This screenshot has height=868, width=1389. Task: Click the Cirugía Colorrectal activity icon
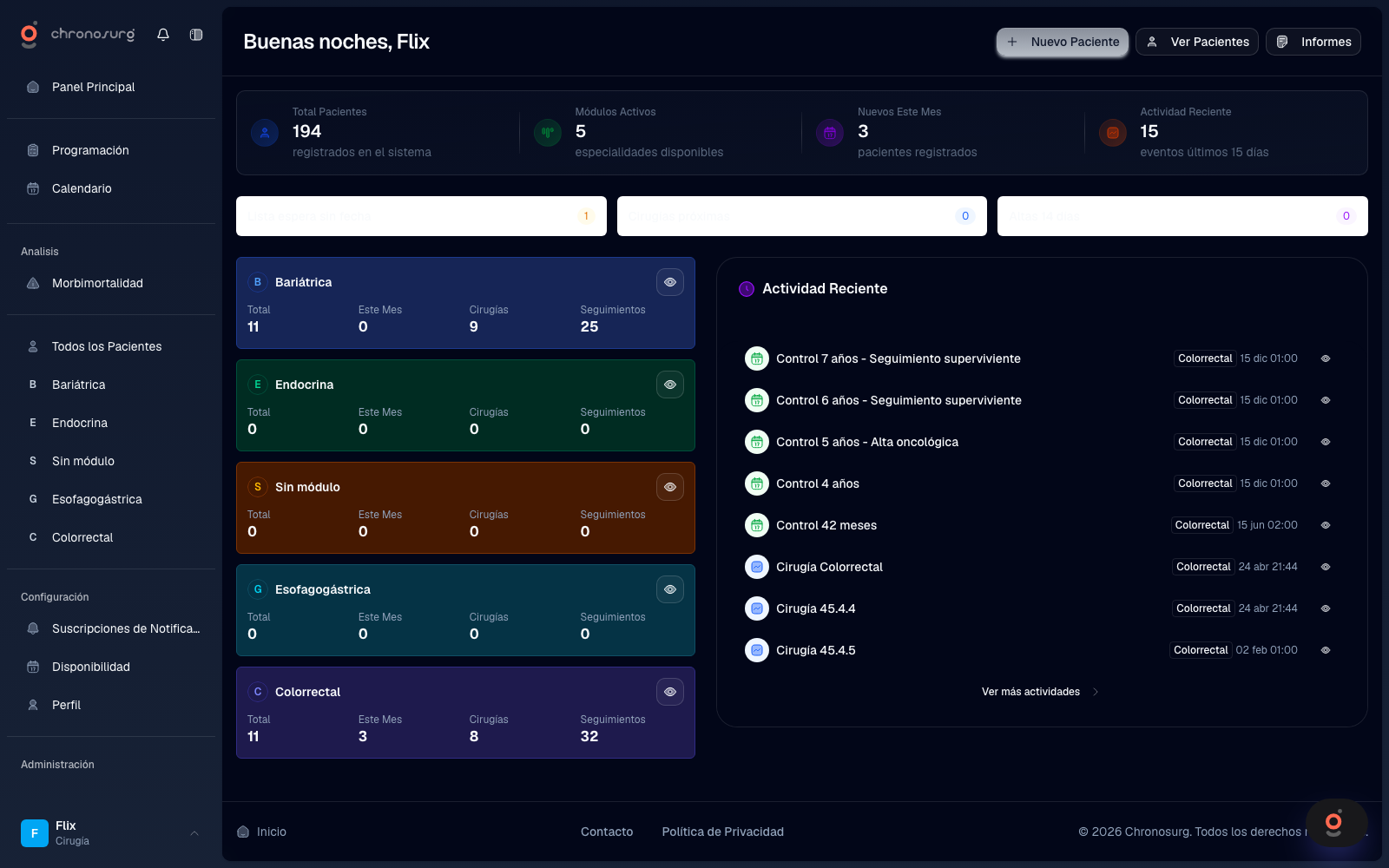click(x=757, y=567)
